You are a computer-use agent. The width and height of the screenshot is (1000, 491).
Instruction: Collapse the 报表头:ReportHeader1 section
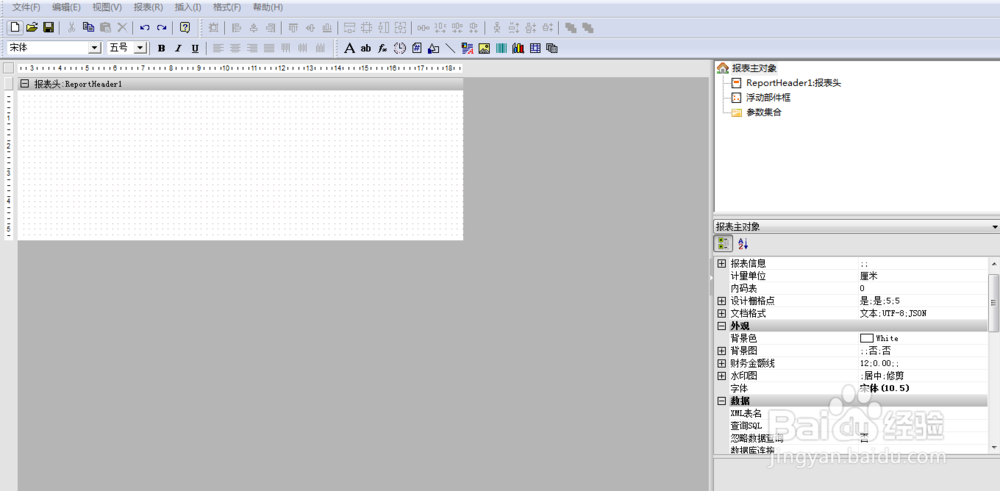coord(24,84)
